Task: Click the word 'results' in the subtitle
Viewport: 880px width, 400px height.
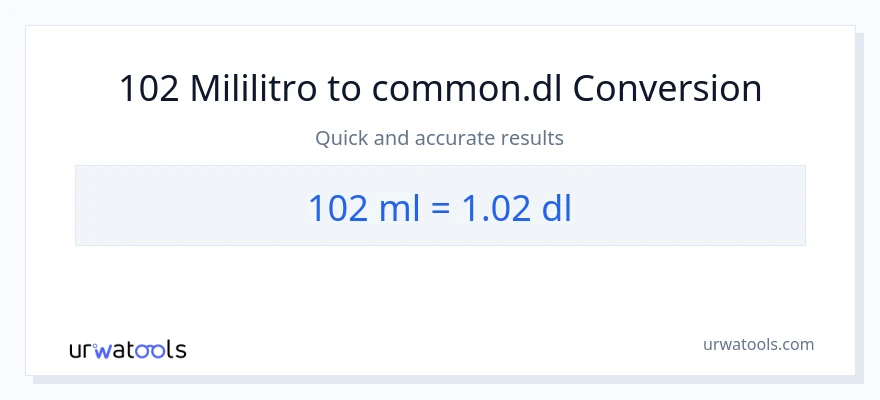Action: click(534, 138)
